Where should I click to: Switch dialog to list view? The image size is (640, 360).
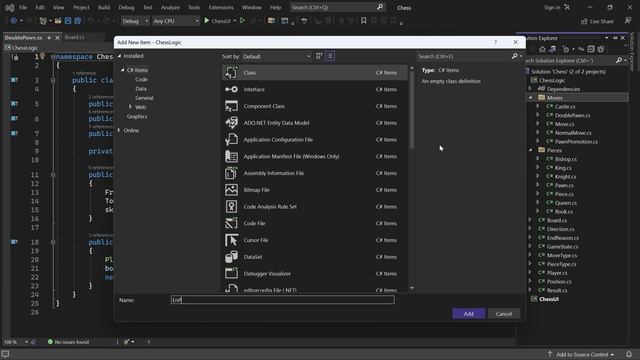pyautogui.click(x=330, y=56)
